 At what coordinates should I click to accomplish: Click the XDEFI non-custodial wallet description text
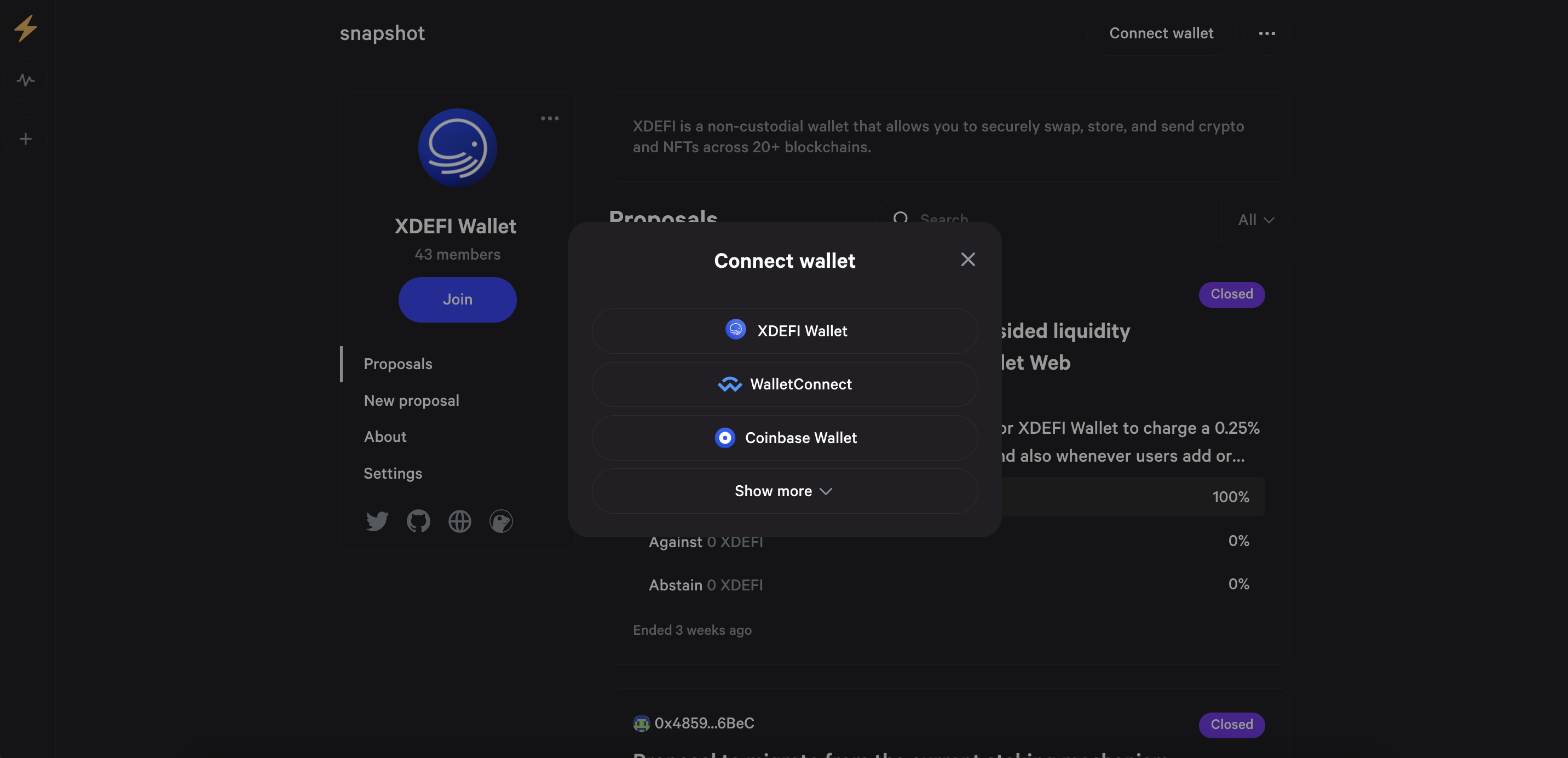tap(938, 136)
